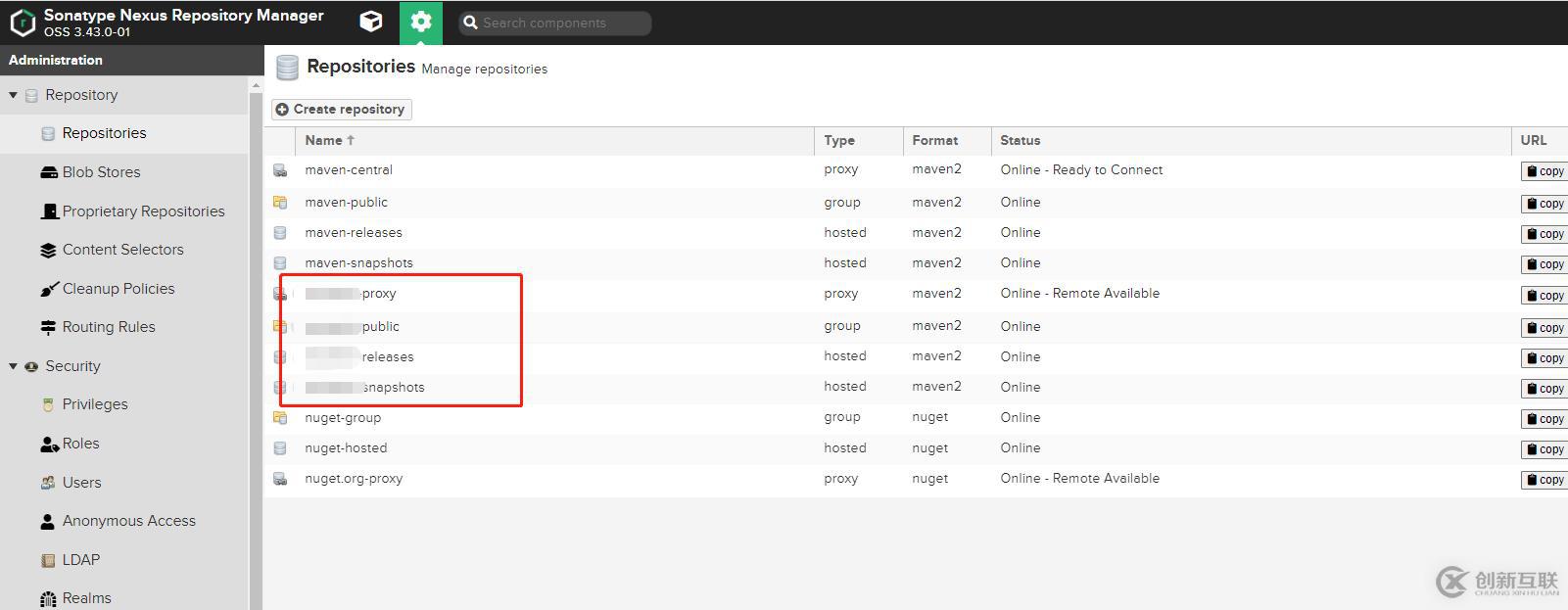Click the Sonatype Nexus logo icon
This screenshot has width=1568, height=610.
(x=22, y=22)
